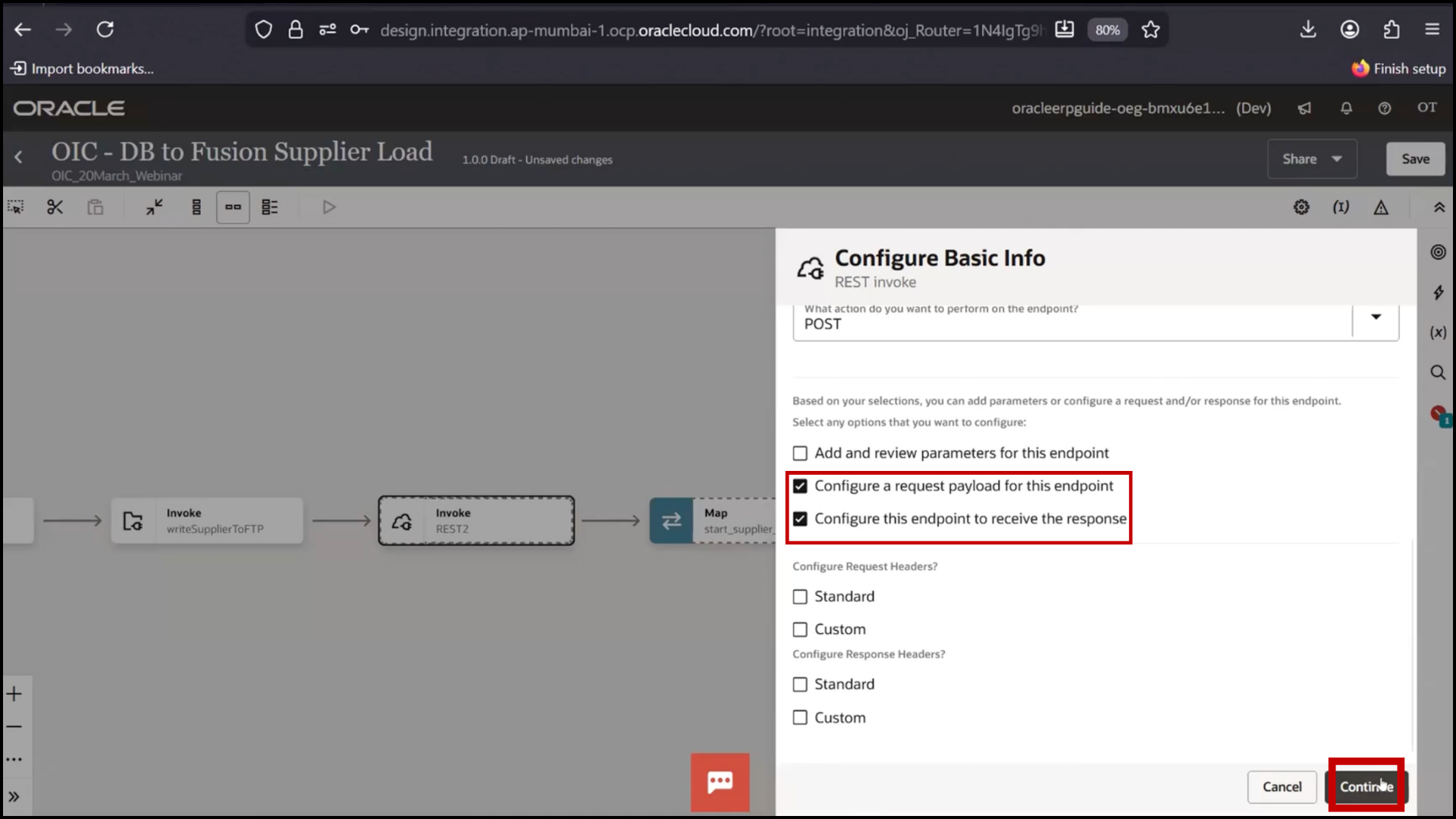The width and height of the screenshot is (1456, 819).
Task: Open the announcements megaphone icon
Action: tap(1304, 108)
